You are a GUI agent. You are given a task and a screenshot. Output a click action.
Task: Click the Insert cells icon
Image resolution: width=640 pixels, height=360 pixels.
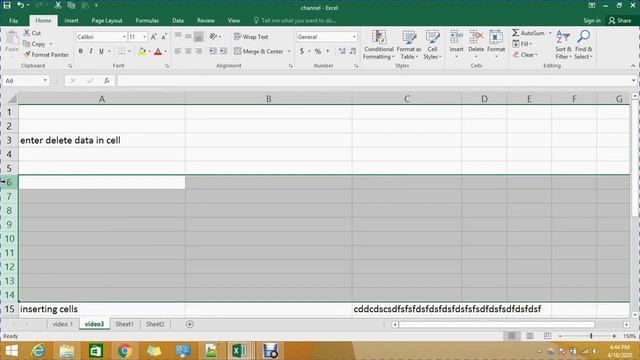click(x=456, y=38)
